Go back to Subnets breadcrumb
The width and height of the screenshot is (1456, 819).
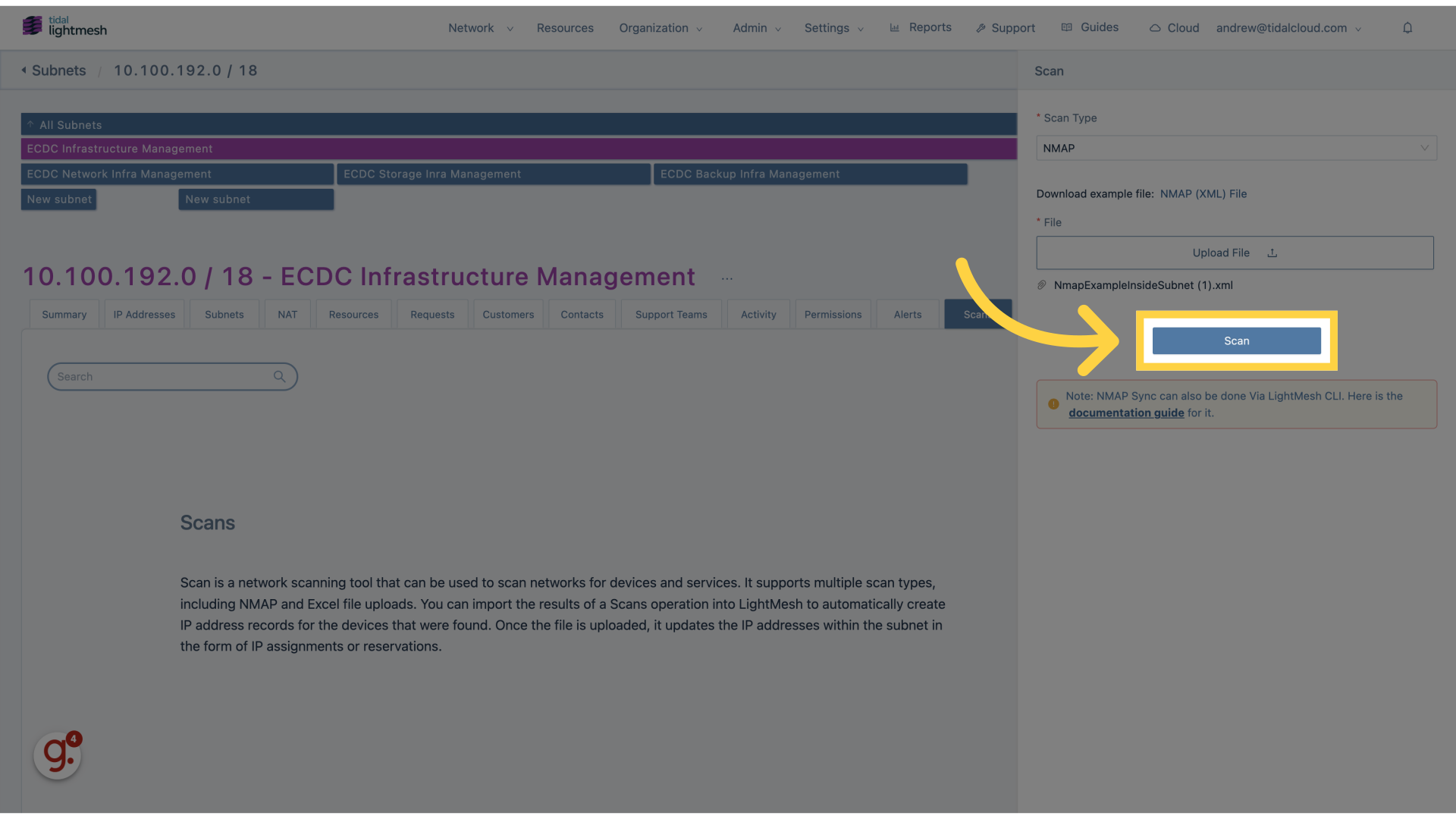[x=58, y=71]
